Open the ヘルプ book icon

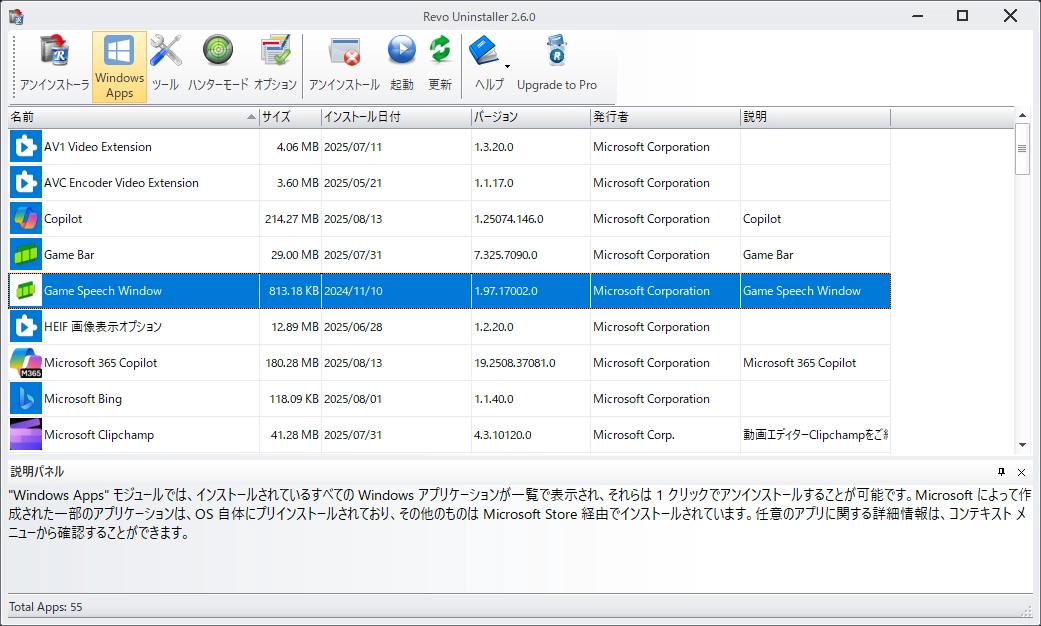click(485, 52)
